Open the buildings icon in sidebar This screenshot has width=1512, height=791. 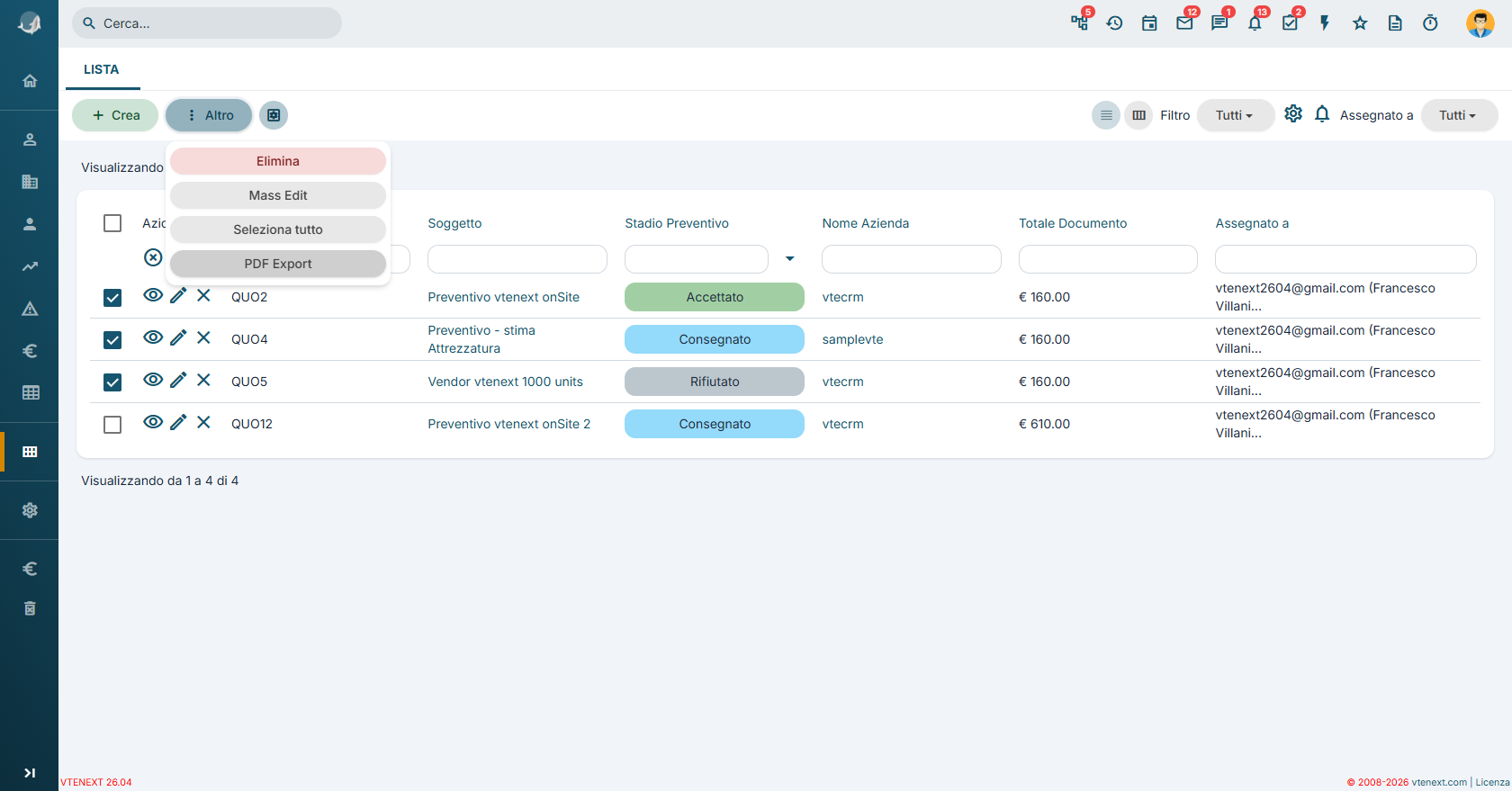(x=30, y=182)
